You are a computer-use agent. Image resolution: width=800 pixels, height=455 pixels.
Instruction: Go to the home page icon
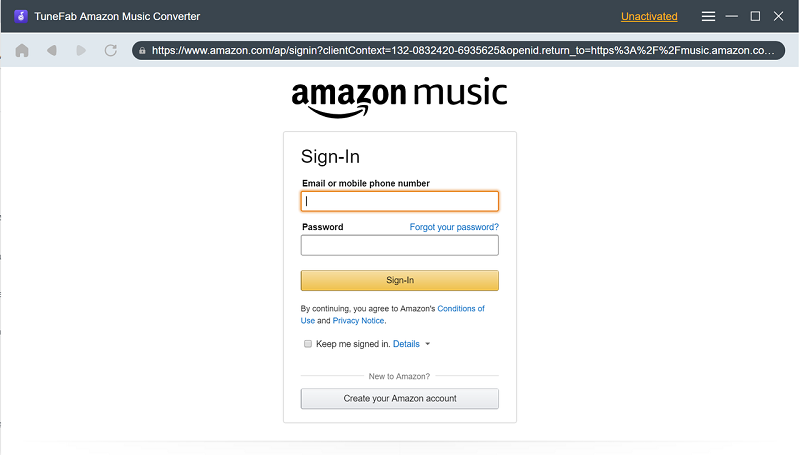coord(21,50)
